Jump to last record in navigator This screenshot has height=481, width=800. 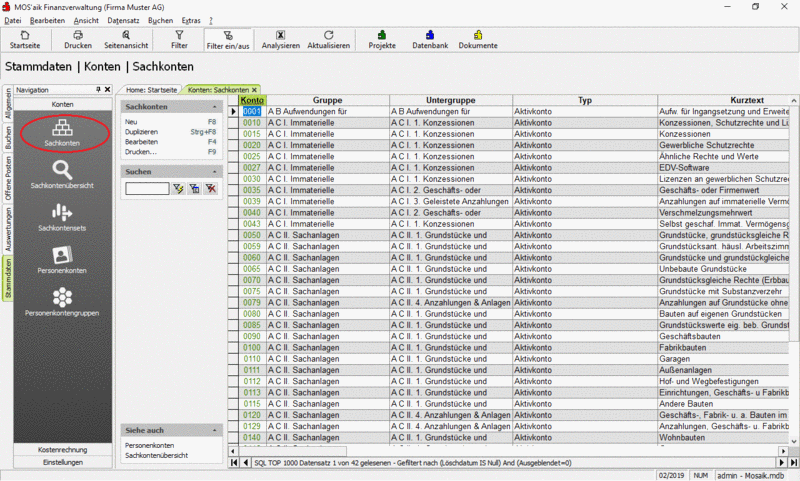pyautogui.click(x=793, y=463)
